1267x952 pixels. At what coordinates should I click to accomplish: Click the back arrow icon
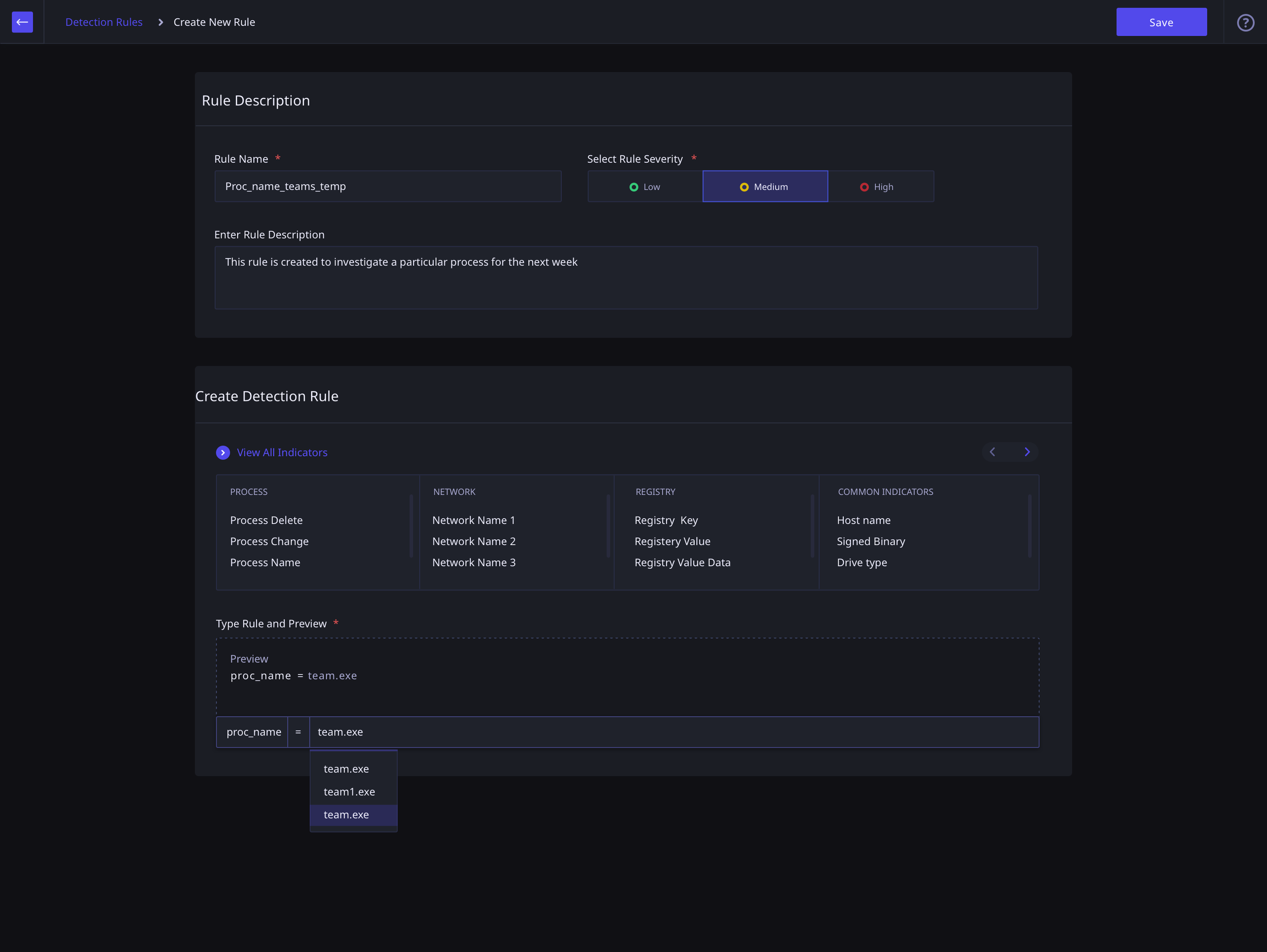pos(22,22)
